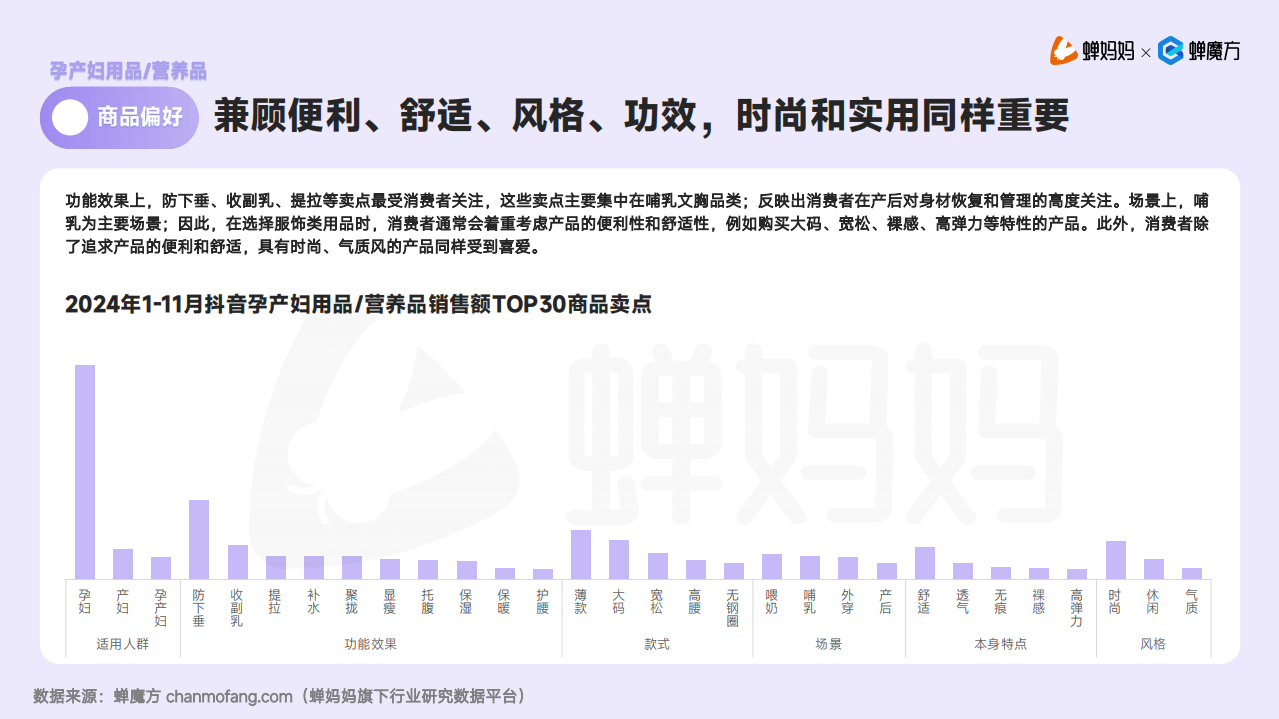This screenshot has height=719, width=1279.
Task: Select the 适用人群 category group label
Action: pyautogui.click(x=122, y=644)
